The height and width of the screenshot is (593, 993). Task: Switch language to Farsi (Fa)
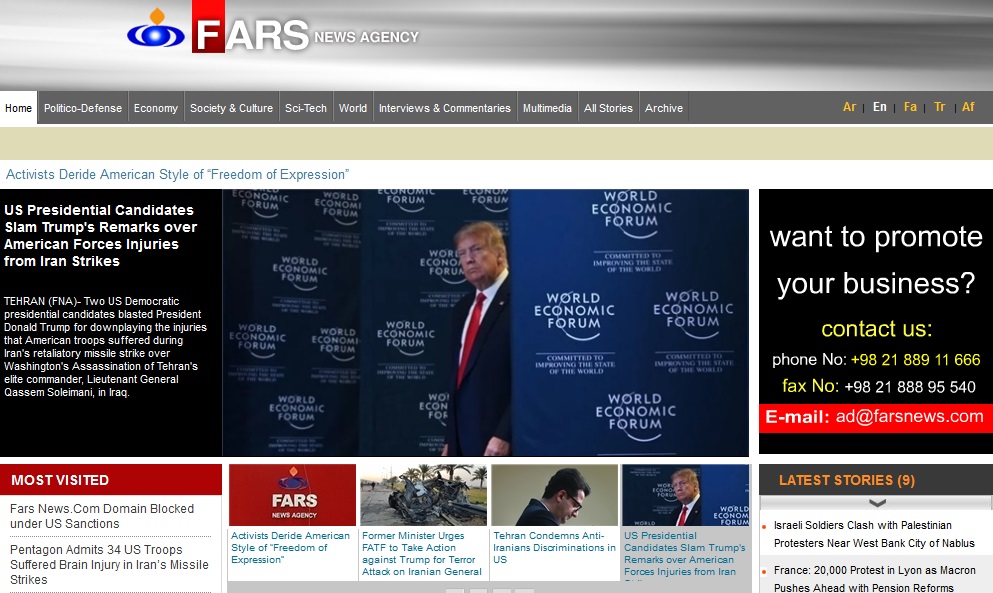pyautogui.click(x=910, y=107)
